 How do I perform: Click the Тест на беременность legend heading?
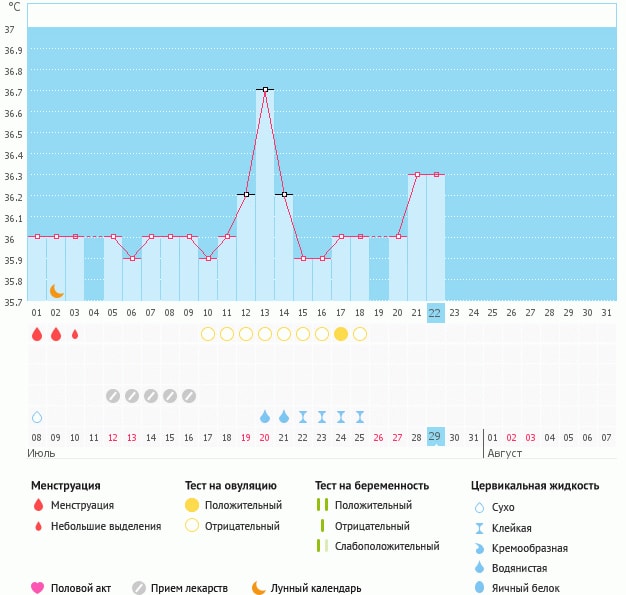pyautogui.click(x=371, y=485)
